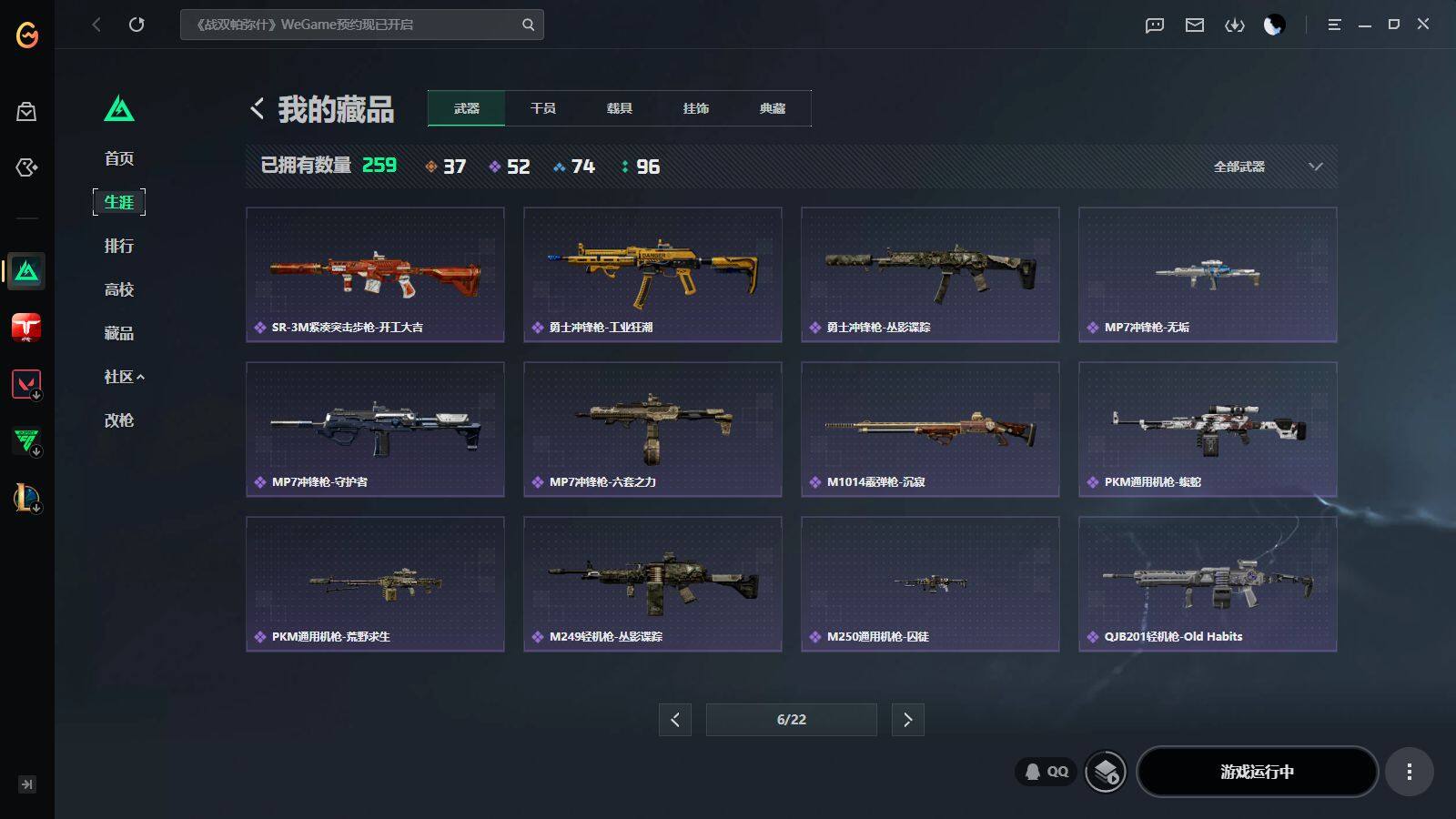Select the SR-3M 开工大吉 weapon card

pos(375,275)
